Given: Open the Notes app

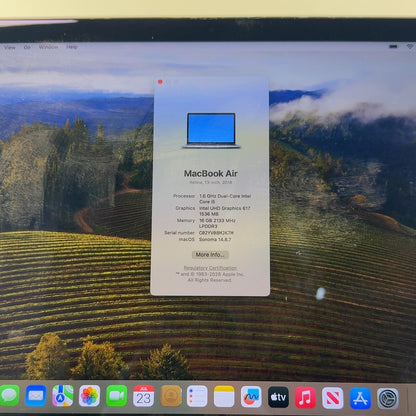Looking at the screenshot, I should [224, 396].
